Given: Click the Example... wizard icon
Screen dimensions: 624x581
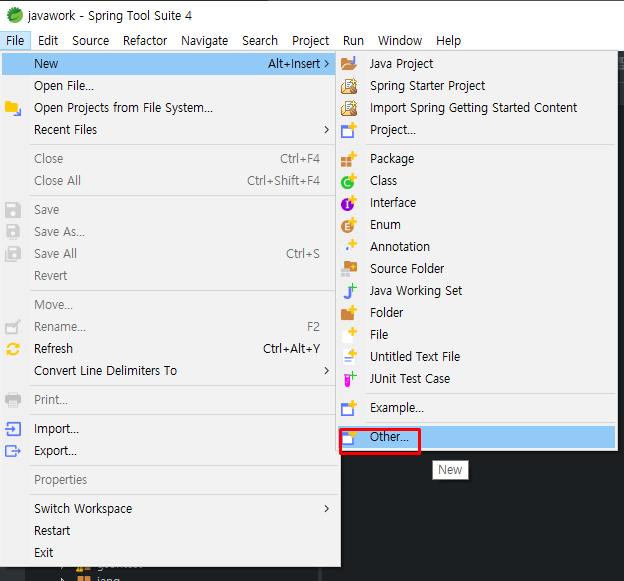Looking at the screenshot, I should tap(349, 408).
